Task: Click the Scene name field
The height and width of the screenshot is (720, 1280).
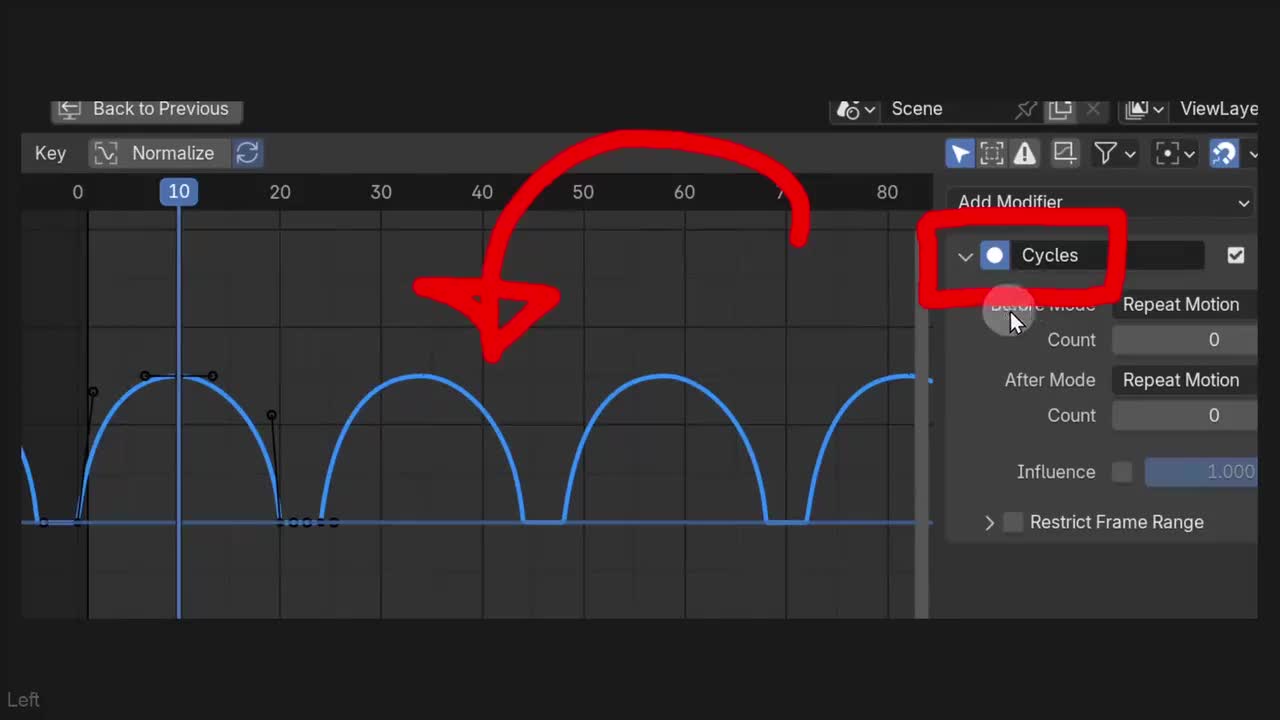Action: tap(945, 109)
